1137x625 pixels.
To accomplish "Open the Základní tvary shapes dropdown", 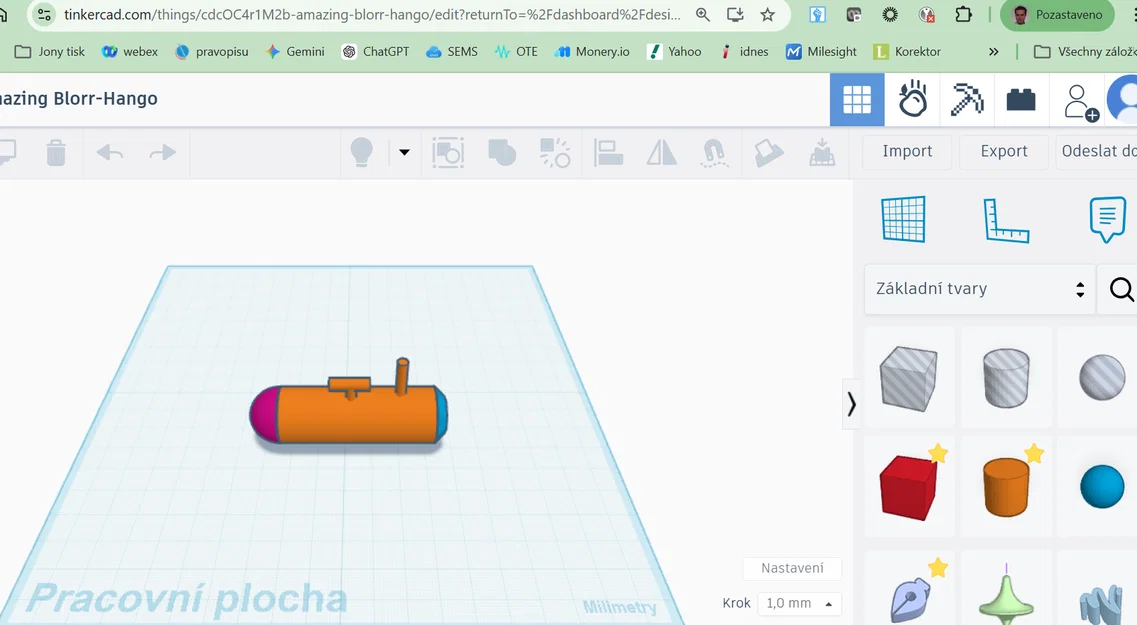I will click(x=980, y=289).
